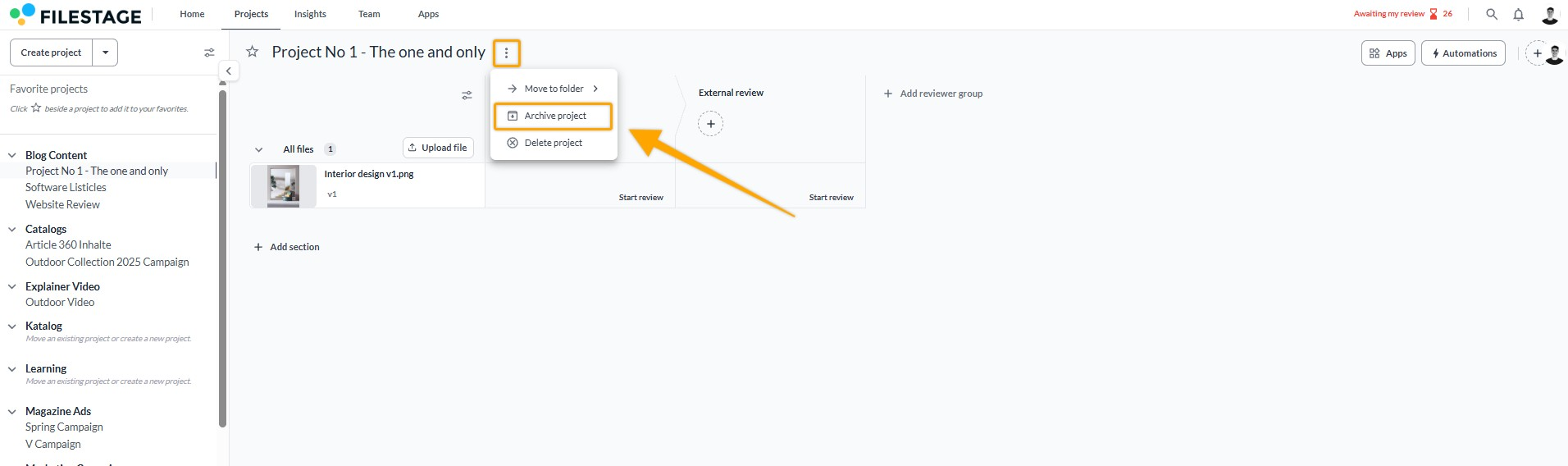Add reviewer to External review group
Image resolution: width=1568 pixels, height=466 pixels.
click(x=710, y=124)
